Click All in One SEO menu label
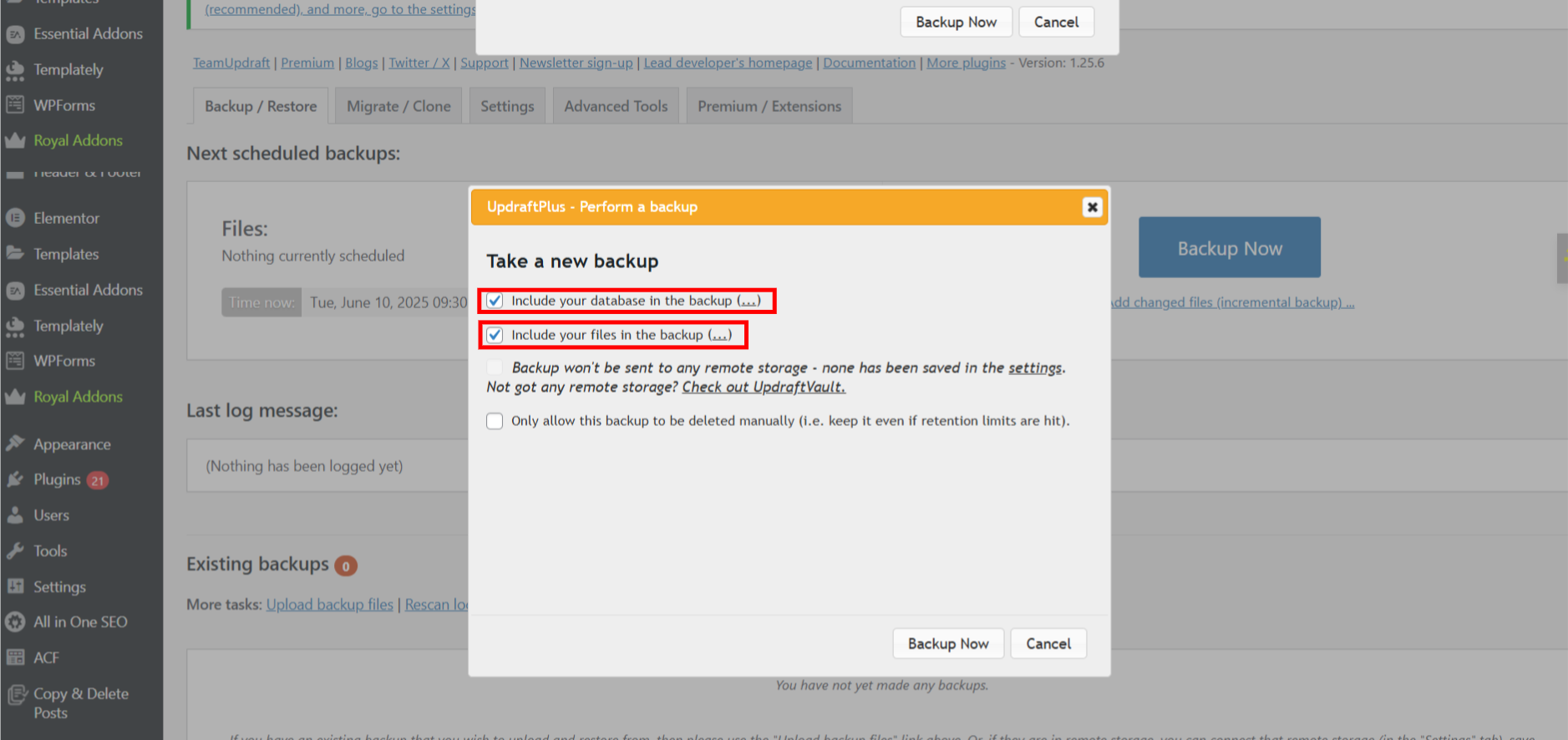 click(x=80, y=622)
